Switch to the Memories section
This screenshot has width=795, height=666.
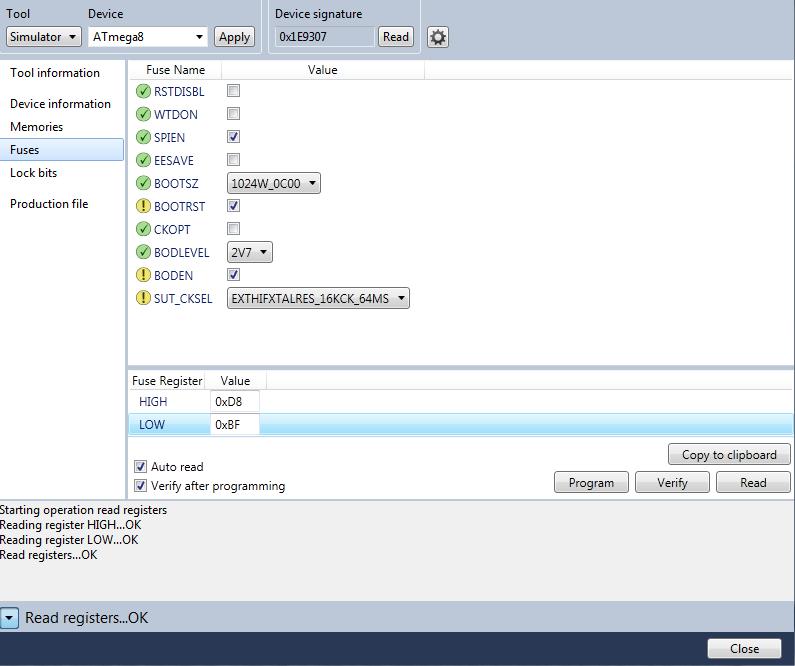tap(37, 127)
